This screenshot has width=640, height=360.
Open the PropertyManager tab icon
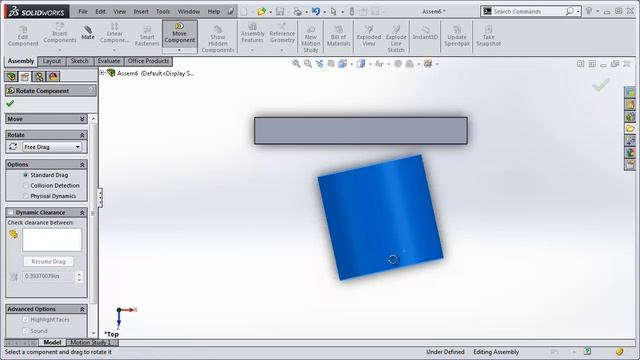[x=25, y=76]
